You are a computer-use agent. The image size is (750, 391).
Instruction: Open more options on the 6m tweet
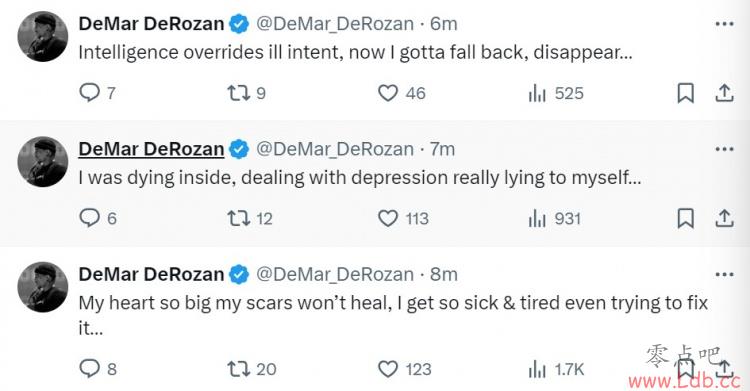[724, 24]
